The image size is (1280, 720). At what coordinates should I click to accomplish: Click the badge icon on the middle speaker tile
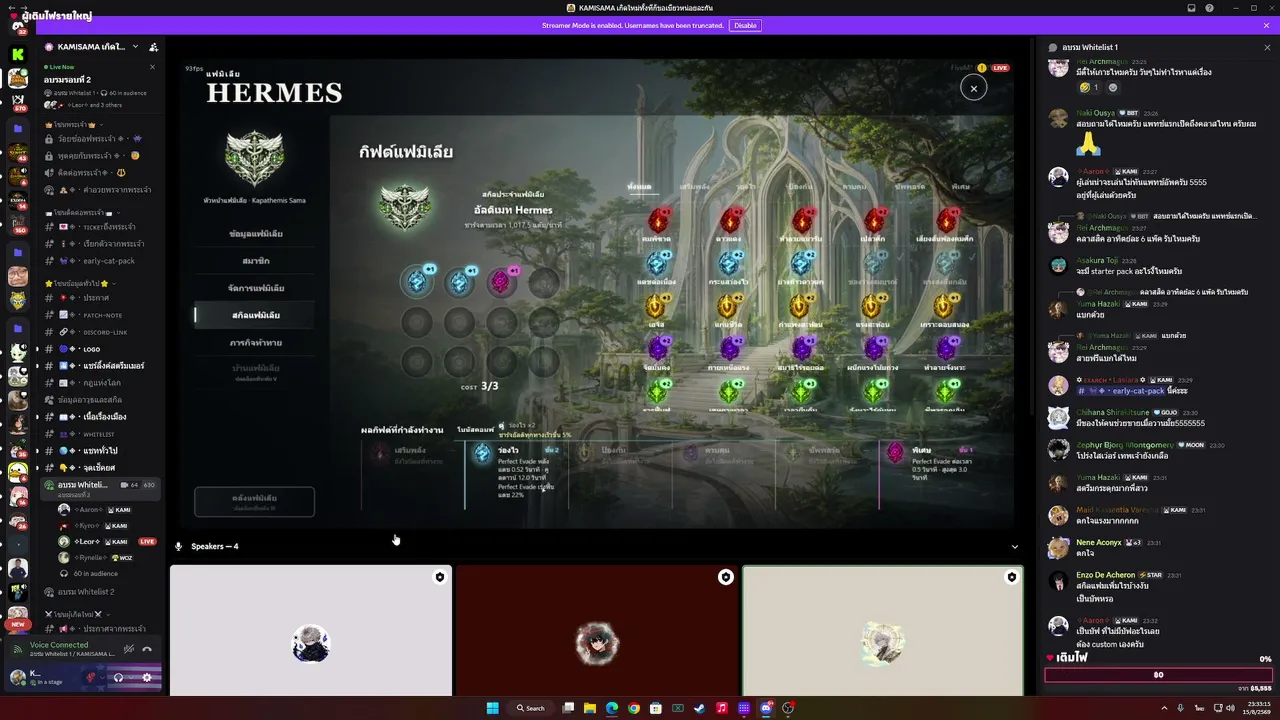[x=726, y=577]
